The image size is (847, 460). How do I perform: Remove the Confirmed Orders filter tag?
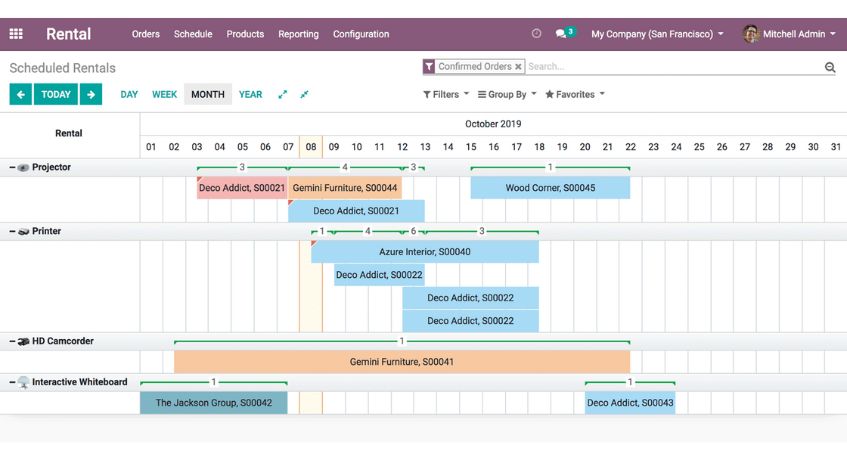pos(518,67)
